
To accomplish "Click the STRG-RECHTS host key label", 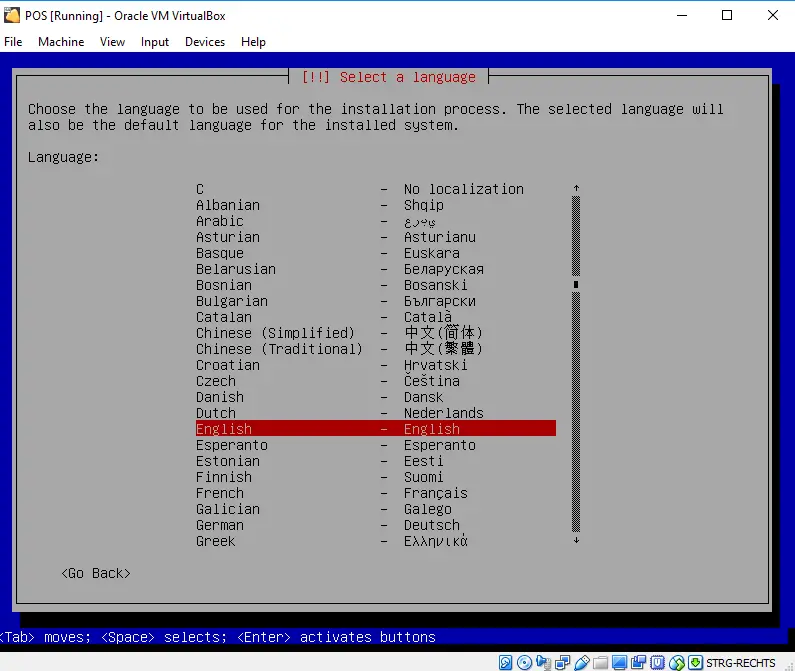I will click(740, 663).
